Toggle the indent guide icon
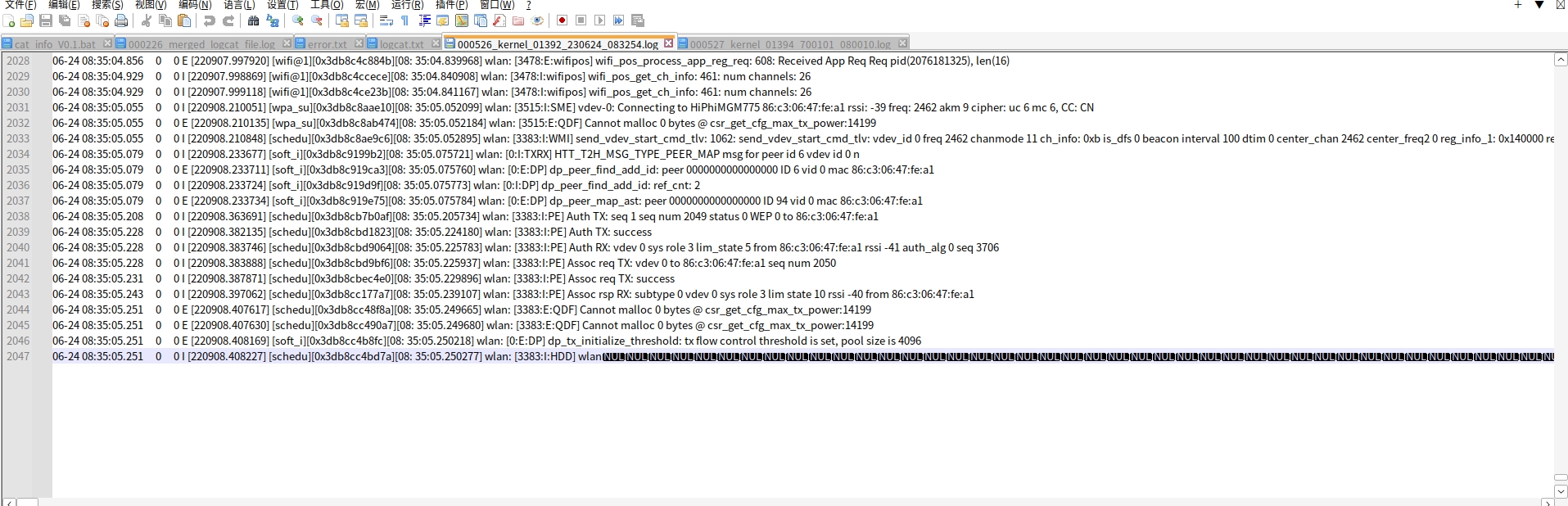Viewport: 1568px width, 506px height. click(424, 20)
